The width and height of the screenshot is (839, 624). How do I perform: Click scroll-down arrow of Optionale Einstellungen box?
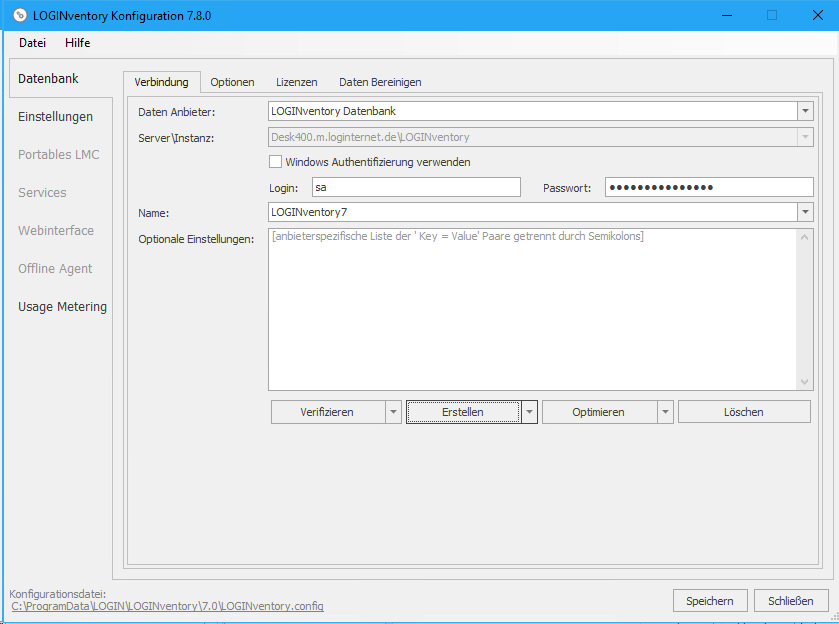pyautogui.click(x=804, y=382)
